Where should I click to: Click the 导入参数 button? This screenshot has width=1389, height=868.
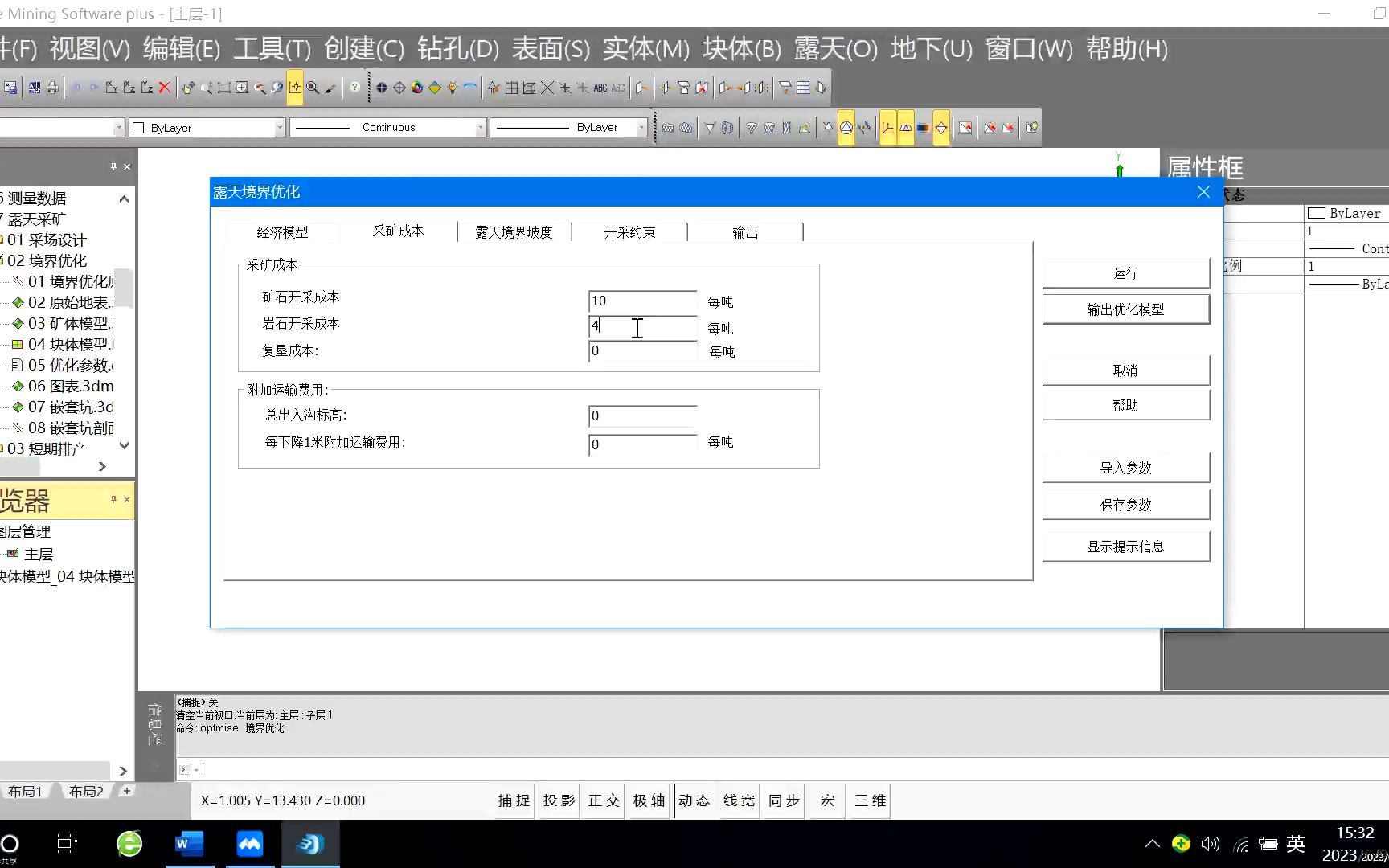point(1125,468)
